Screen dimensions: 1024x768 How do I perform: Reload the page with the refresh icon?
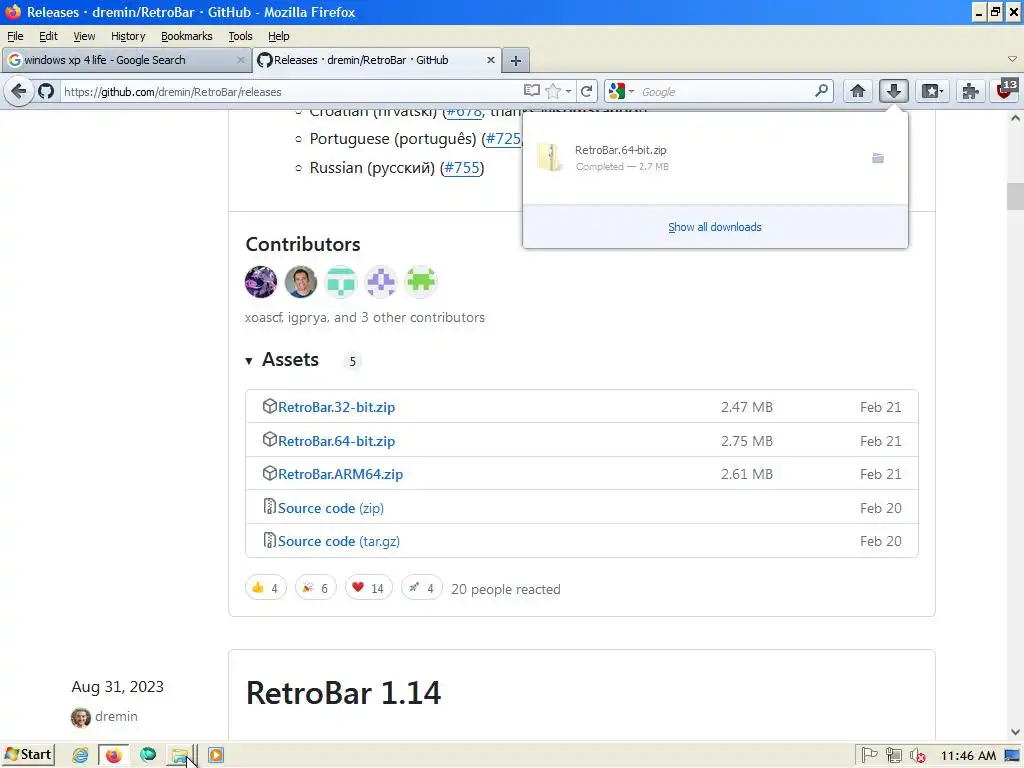[586, 91]
